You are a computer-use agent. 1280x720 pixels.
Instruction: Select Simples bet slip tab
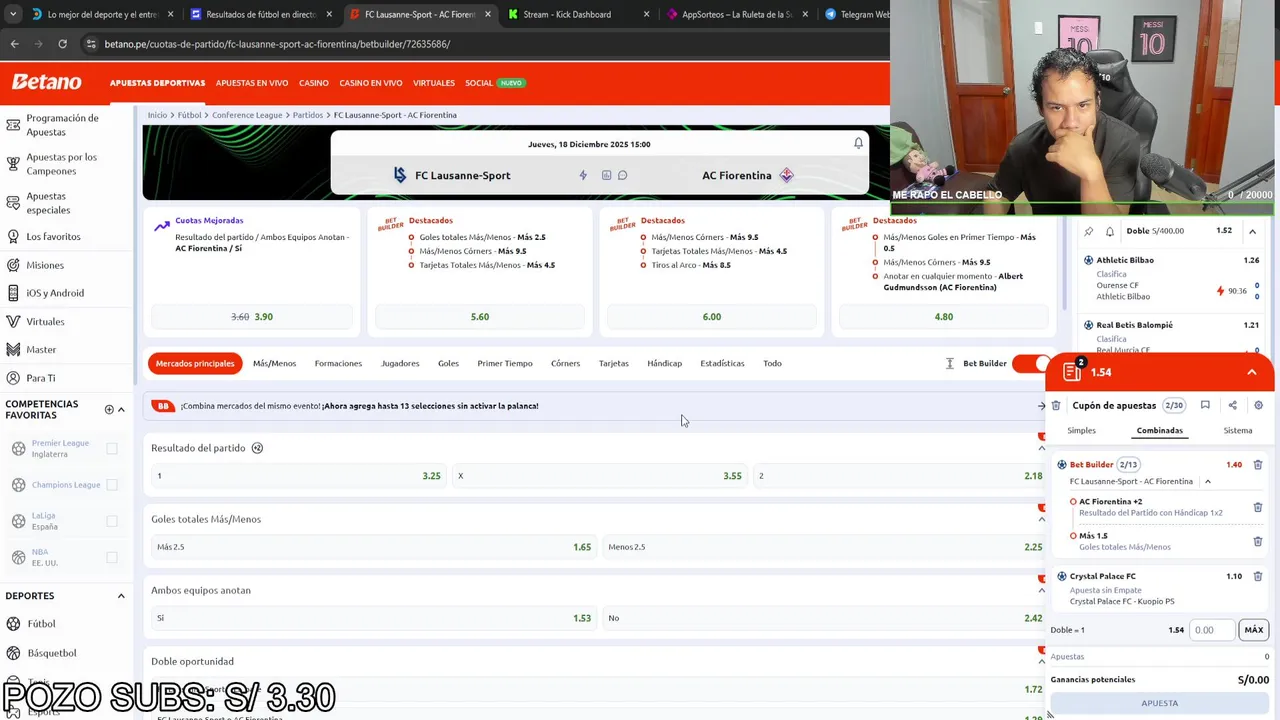point(1081,430)
